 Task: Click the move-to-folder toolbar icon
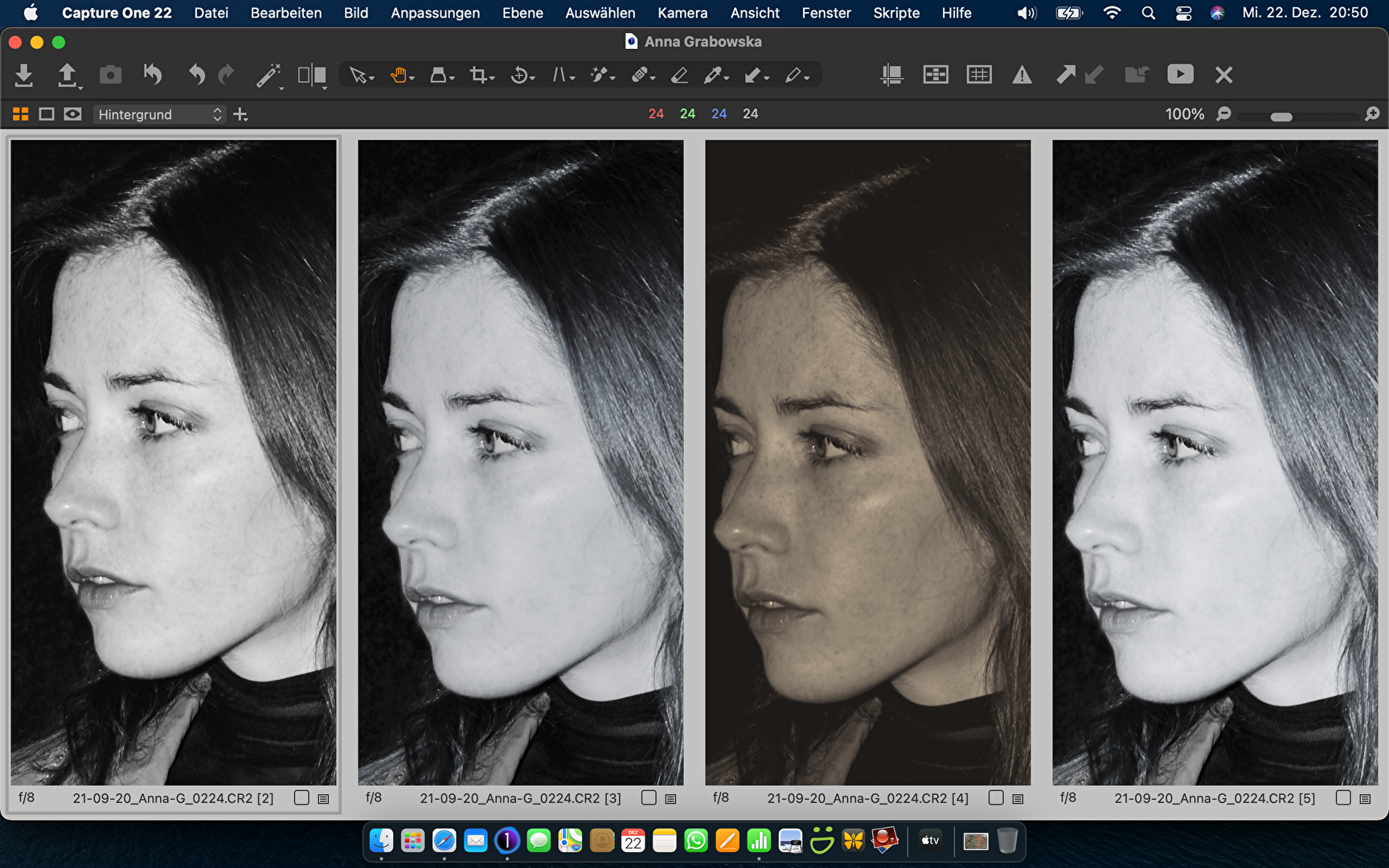[1137, 75]
